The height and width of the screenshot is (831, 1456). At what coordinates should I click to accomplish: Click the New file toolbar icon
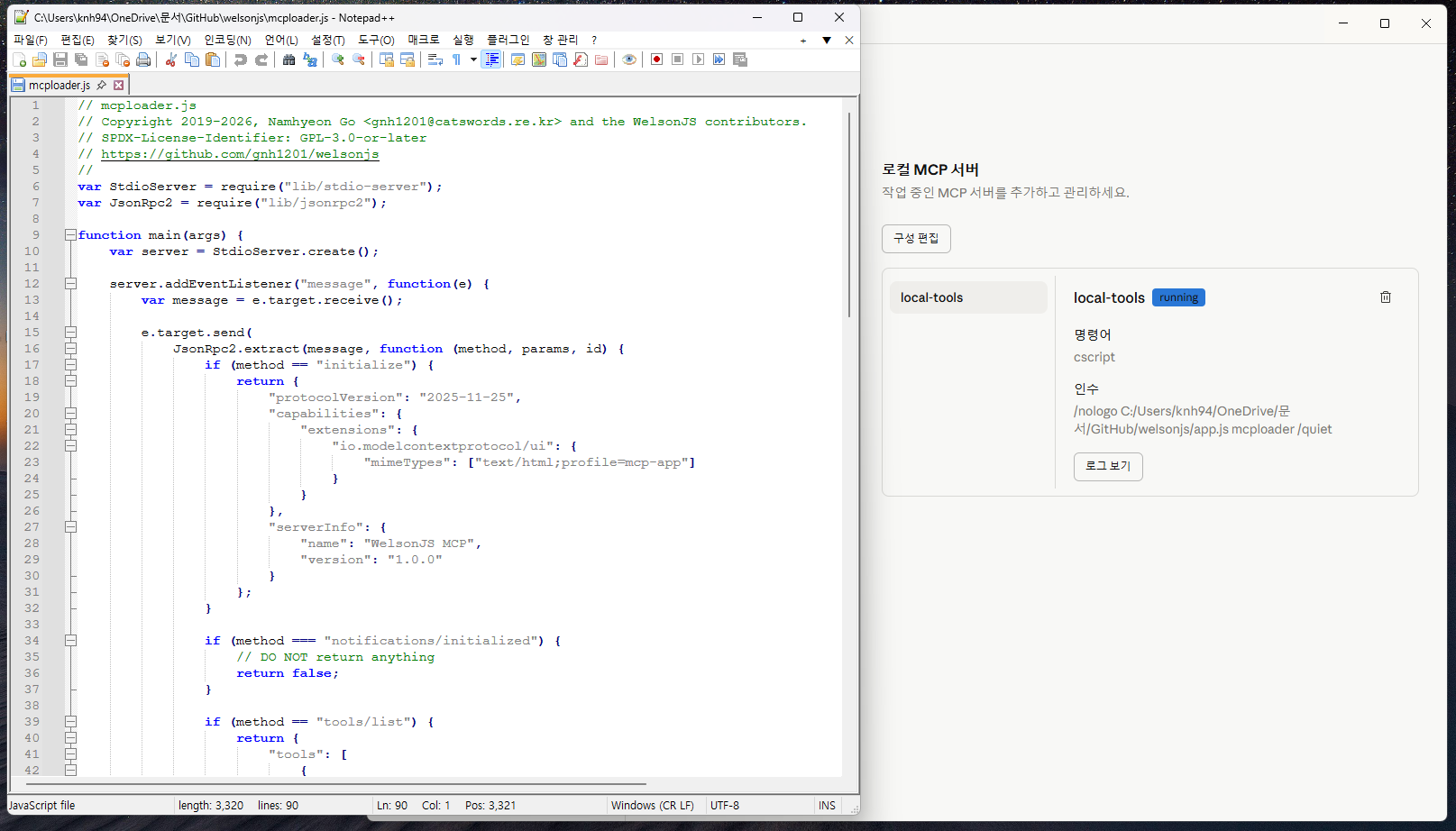click(x=19, y=59)
